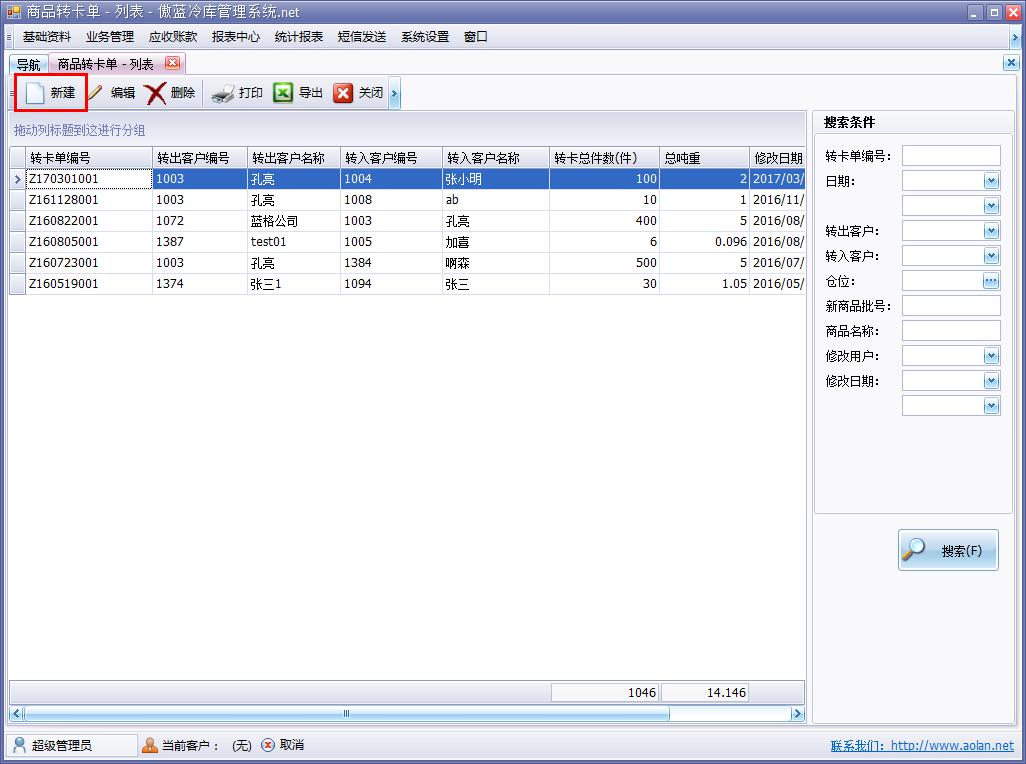Click the 删除 red X delete icon

click(155, 93)
